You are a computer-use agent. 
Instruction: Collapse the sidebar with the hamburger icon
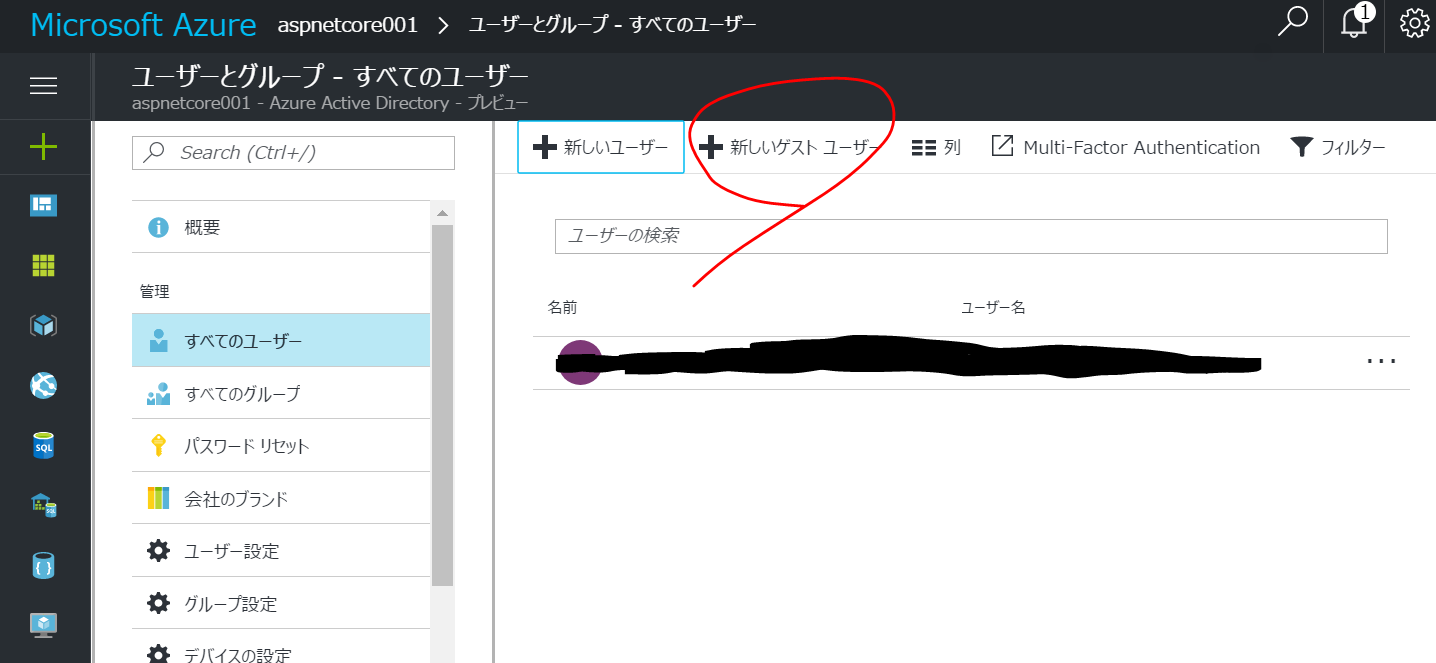(x=44, y=84)
